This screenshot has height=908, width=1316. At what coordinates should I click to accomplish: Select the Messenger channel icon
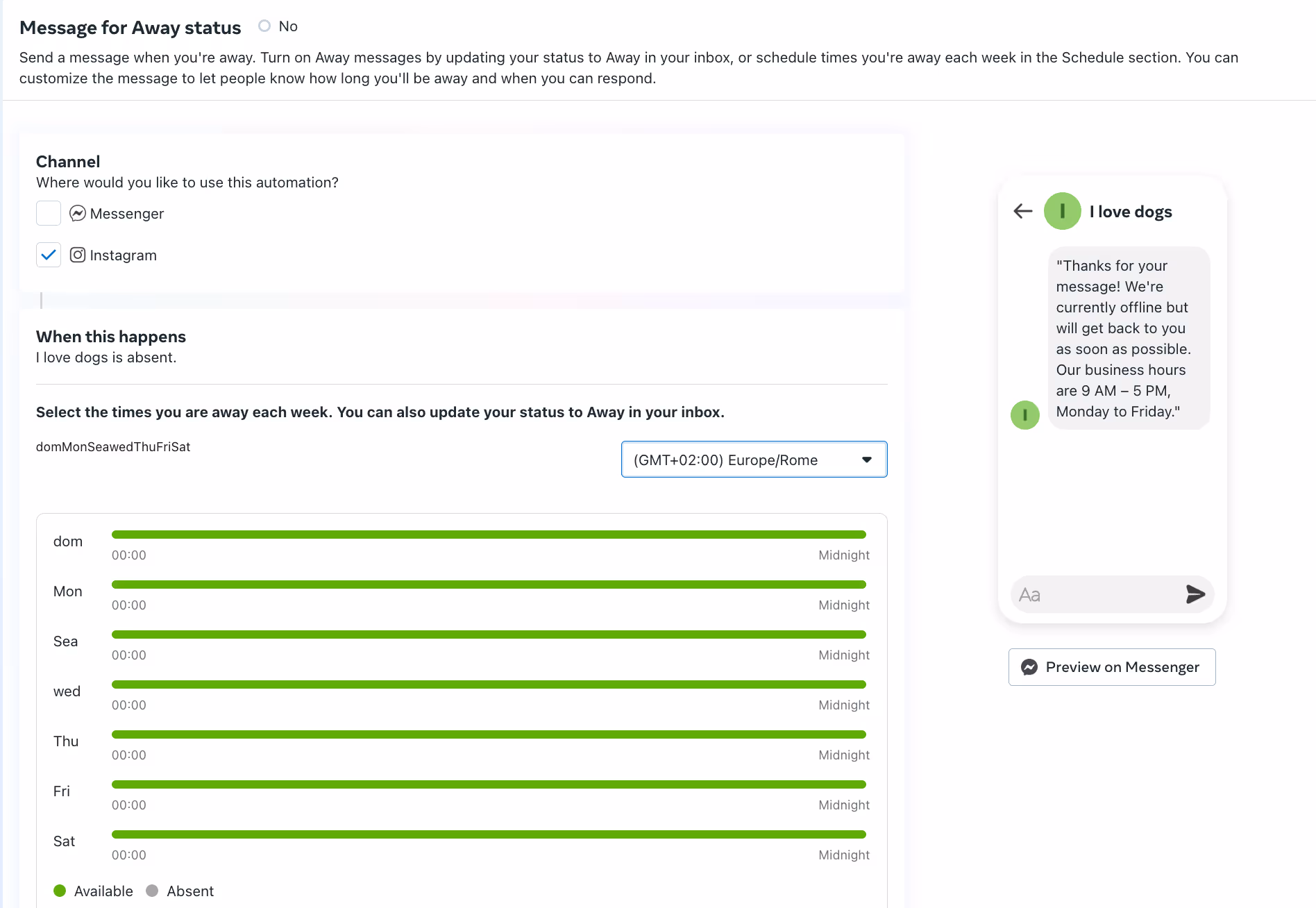point(78,213)
